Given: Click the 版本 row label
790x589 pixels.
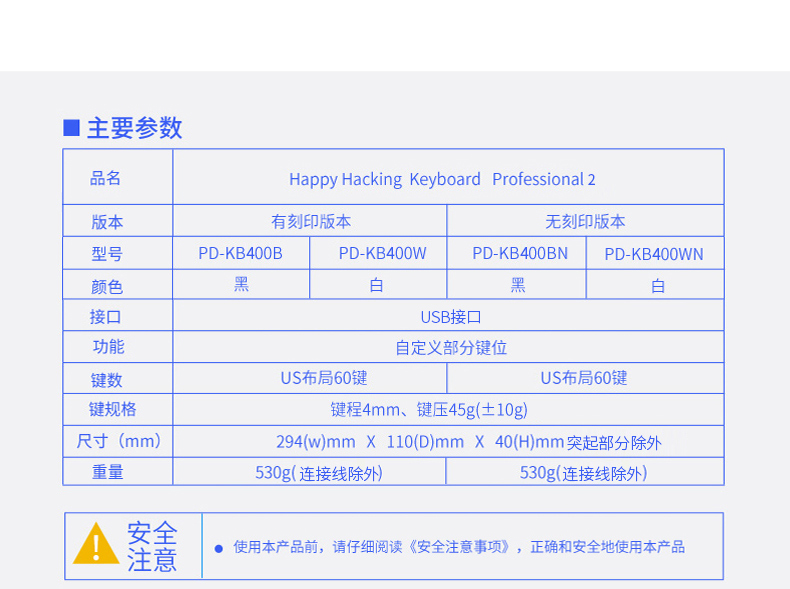Looking at the screenshot, I should (x=107, y=222).
